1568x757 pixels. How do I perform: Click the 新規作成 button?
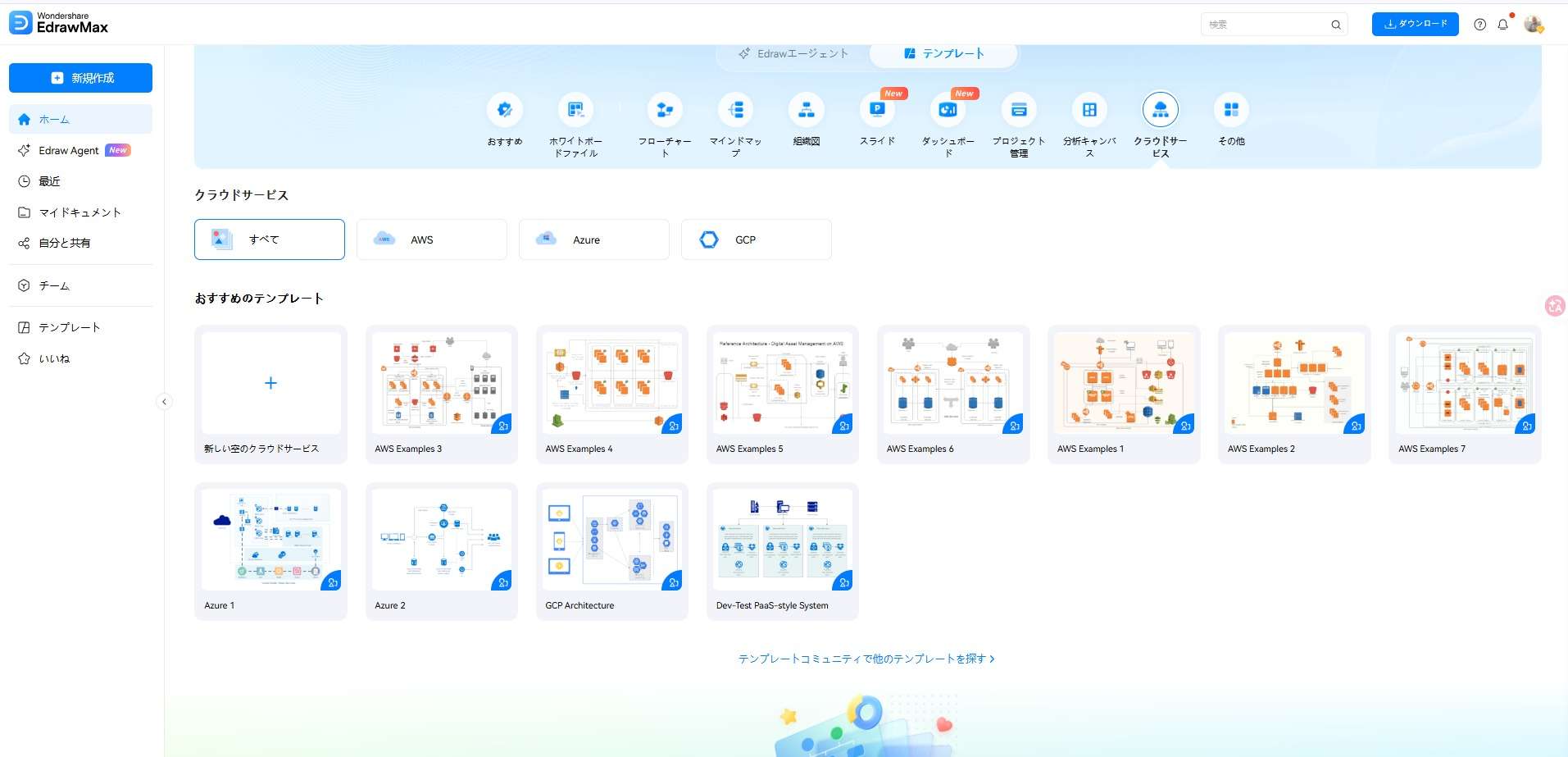click(x=80, y=77)
